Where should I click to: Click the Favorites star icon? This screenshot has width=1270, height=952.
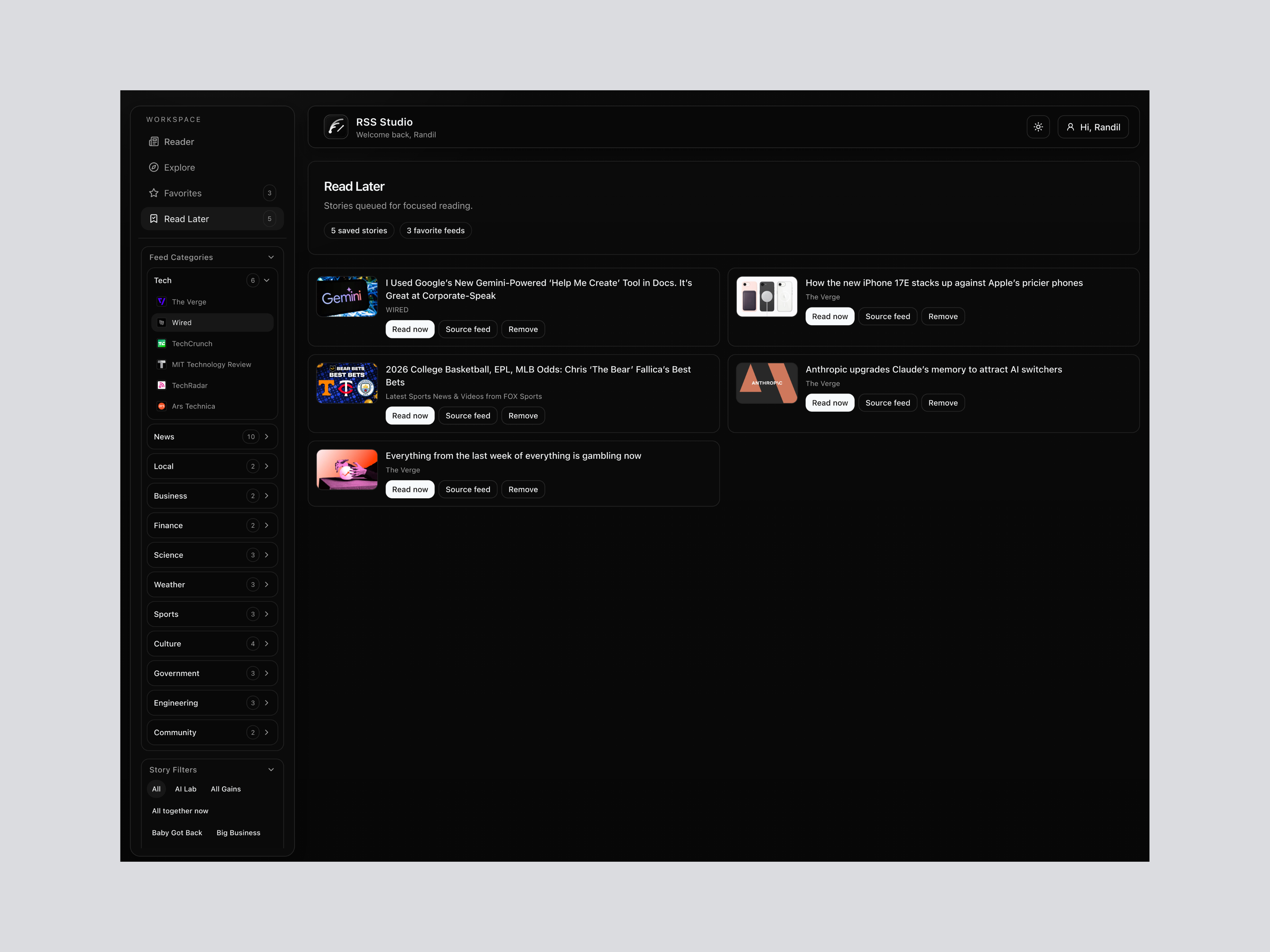coord(154,193)
